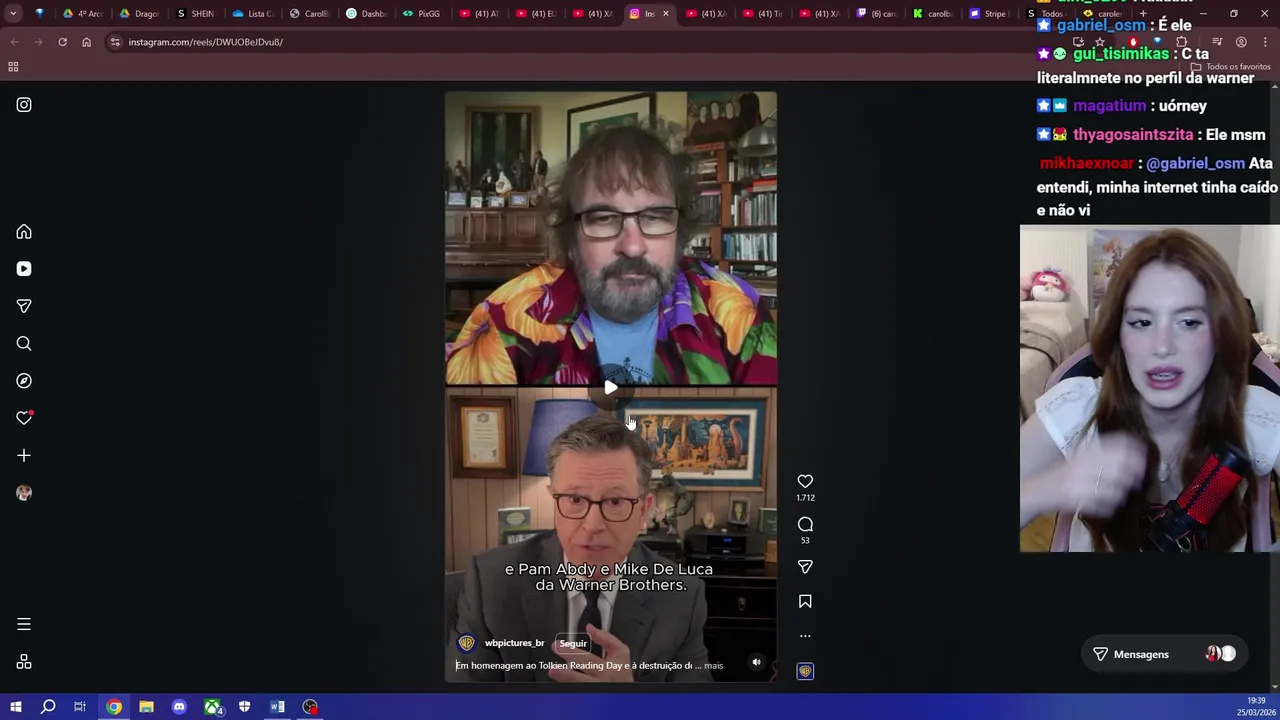Open the wbpictures_br profile link
Viewport: 1280px width, 720px height.
(x=514, y=643)
